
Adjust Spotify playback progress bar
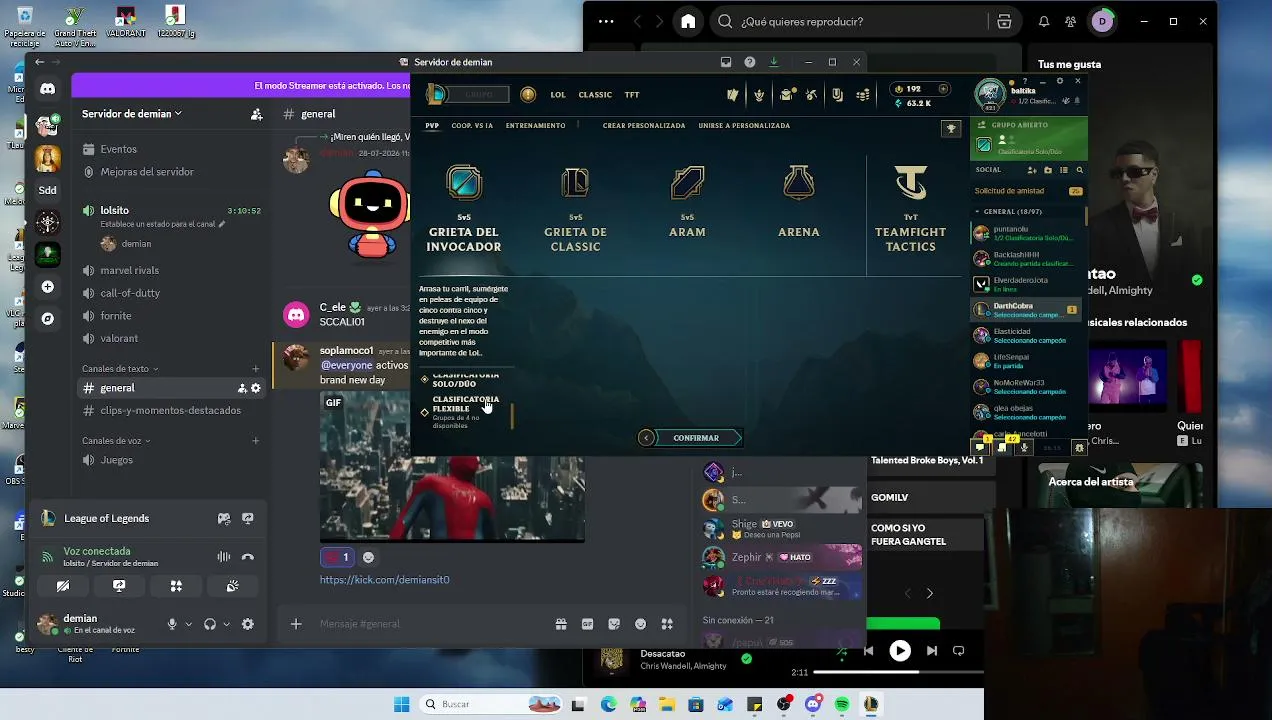coord(897,672)
